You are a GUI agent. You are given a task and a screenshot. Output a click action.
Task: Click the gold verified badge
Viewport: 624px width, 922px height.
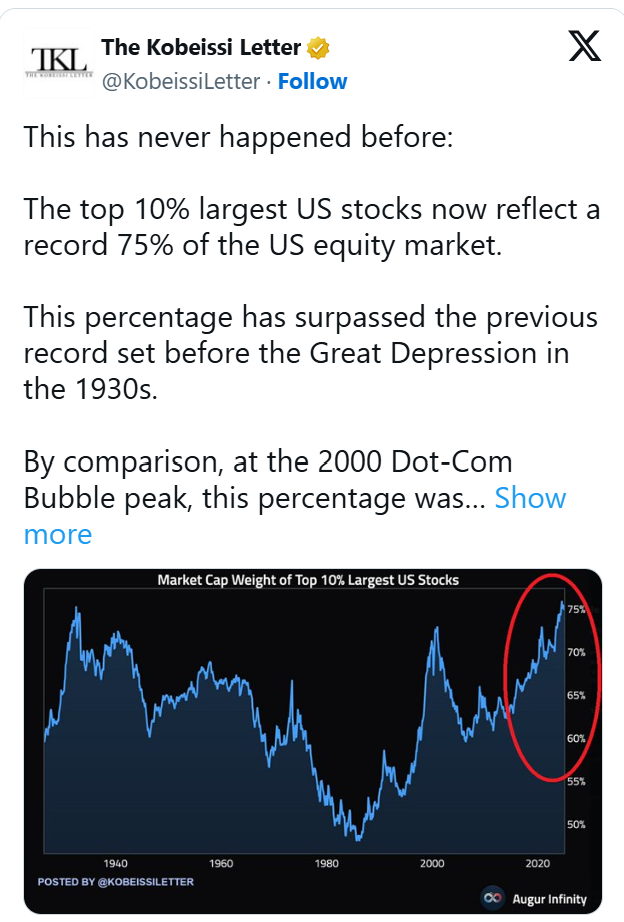click(x=318, y=48)
